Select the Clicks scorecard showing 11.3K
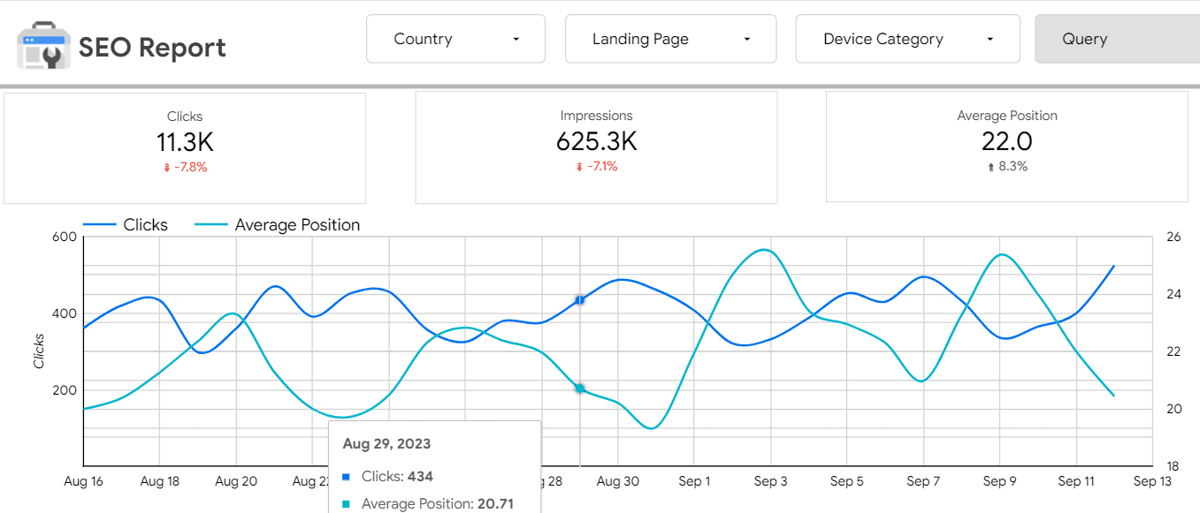The width and height of the screenshot is (1200, 513). click(x=185, y=148)
